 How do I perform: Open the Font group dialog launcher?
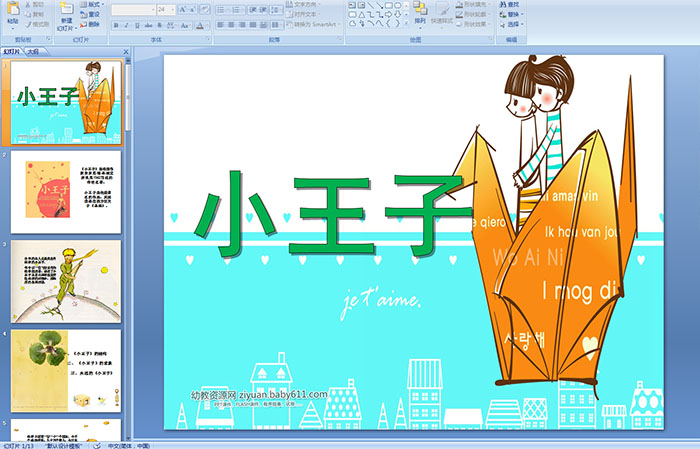(208, 40)
